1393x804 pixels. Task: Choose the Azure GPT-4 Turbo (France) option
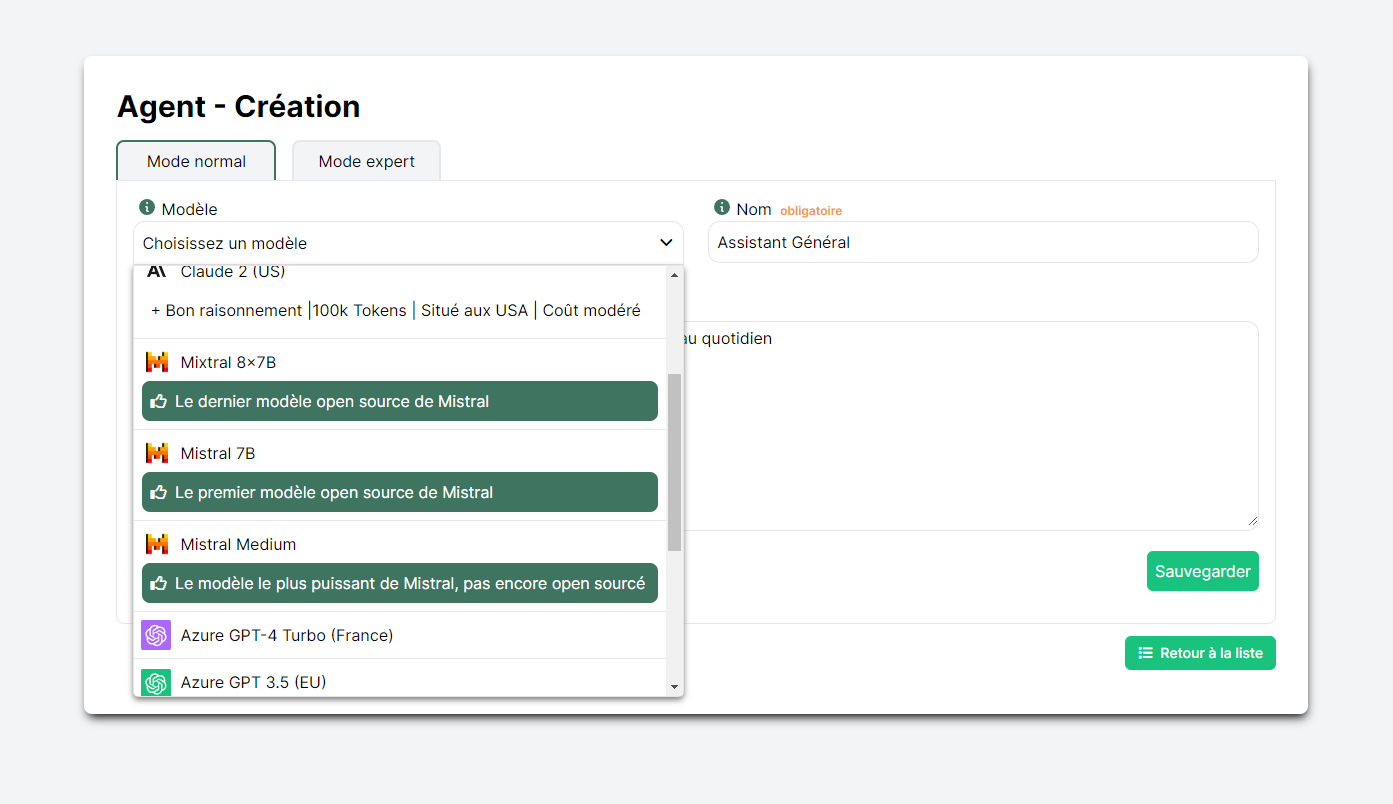(x=287, y=635)
